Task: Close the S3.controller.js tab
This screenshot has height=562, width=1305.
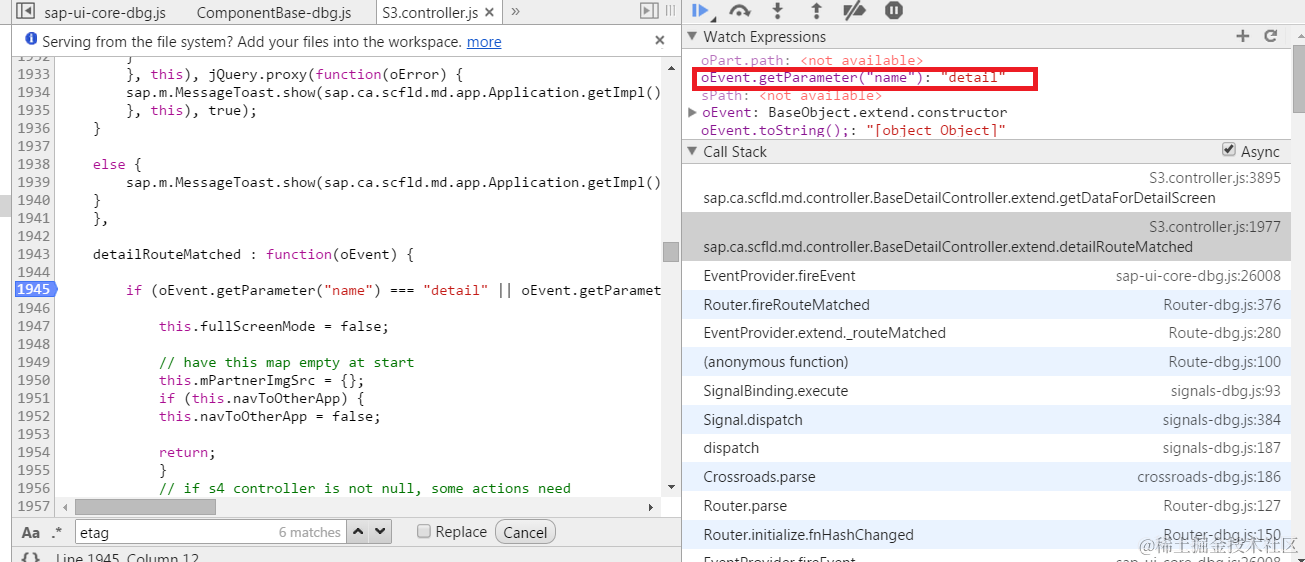Action: tap(491, 12)
